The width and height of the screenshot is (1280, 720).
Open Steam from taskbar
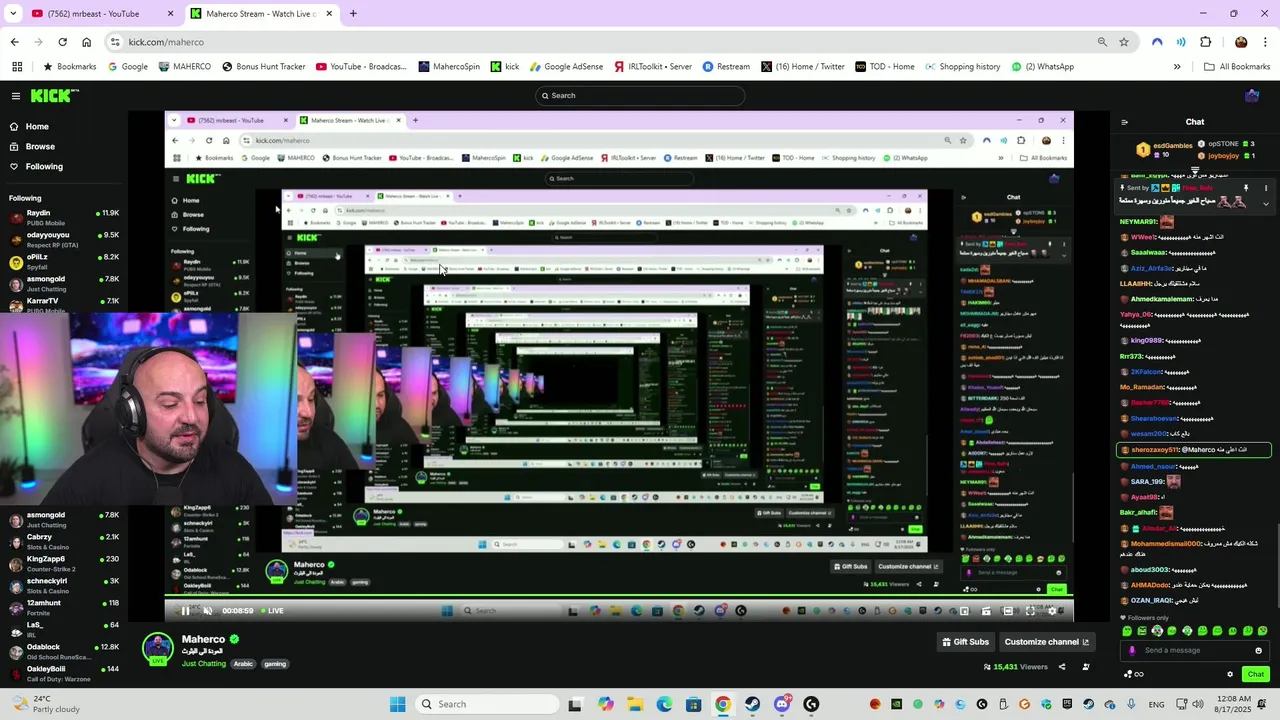pyautogui.click(x=752, y=704)
